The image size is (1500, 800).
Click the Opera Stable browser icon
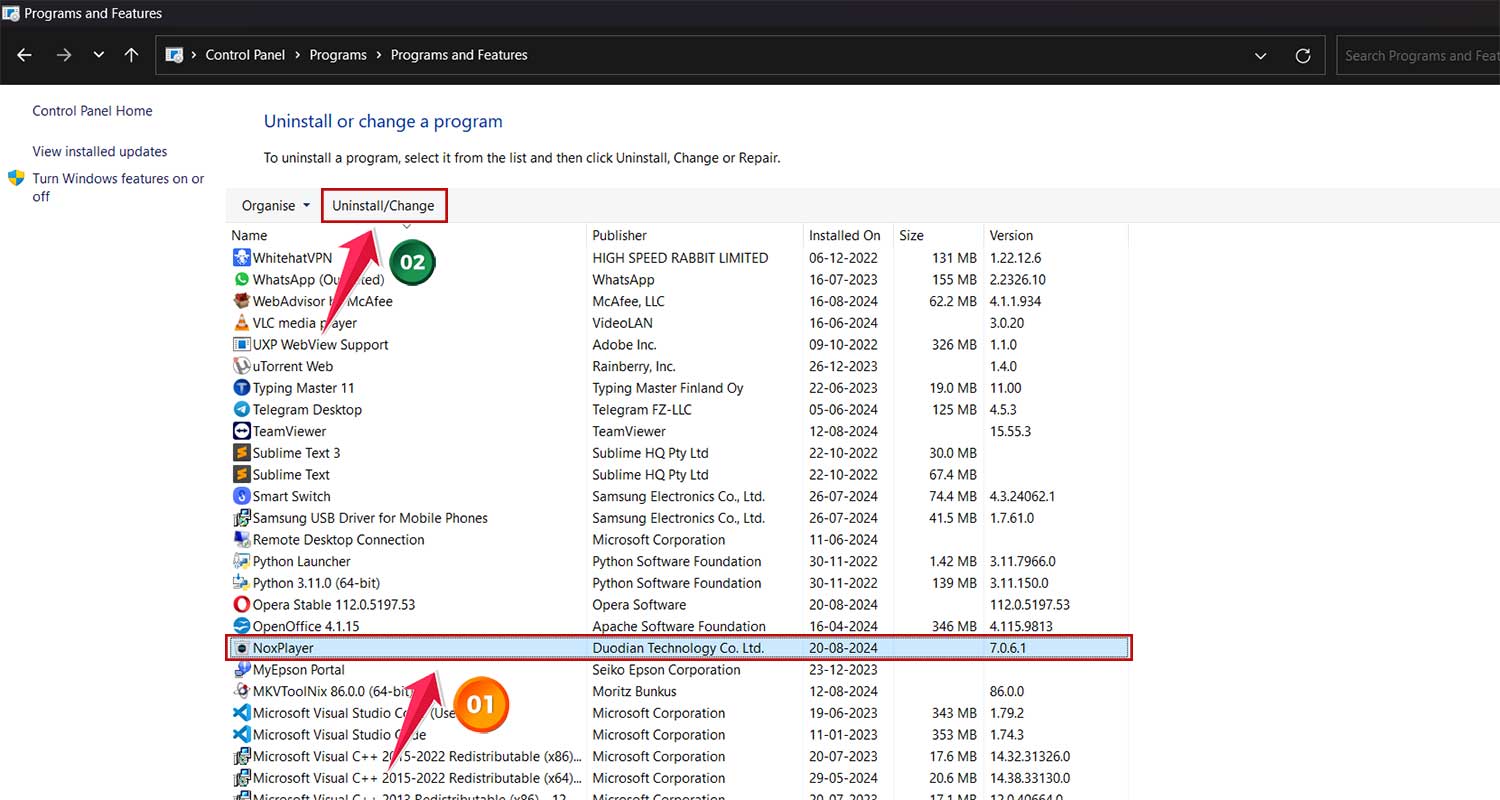pos(241,604)
